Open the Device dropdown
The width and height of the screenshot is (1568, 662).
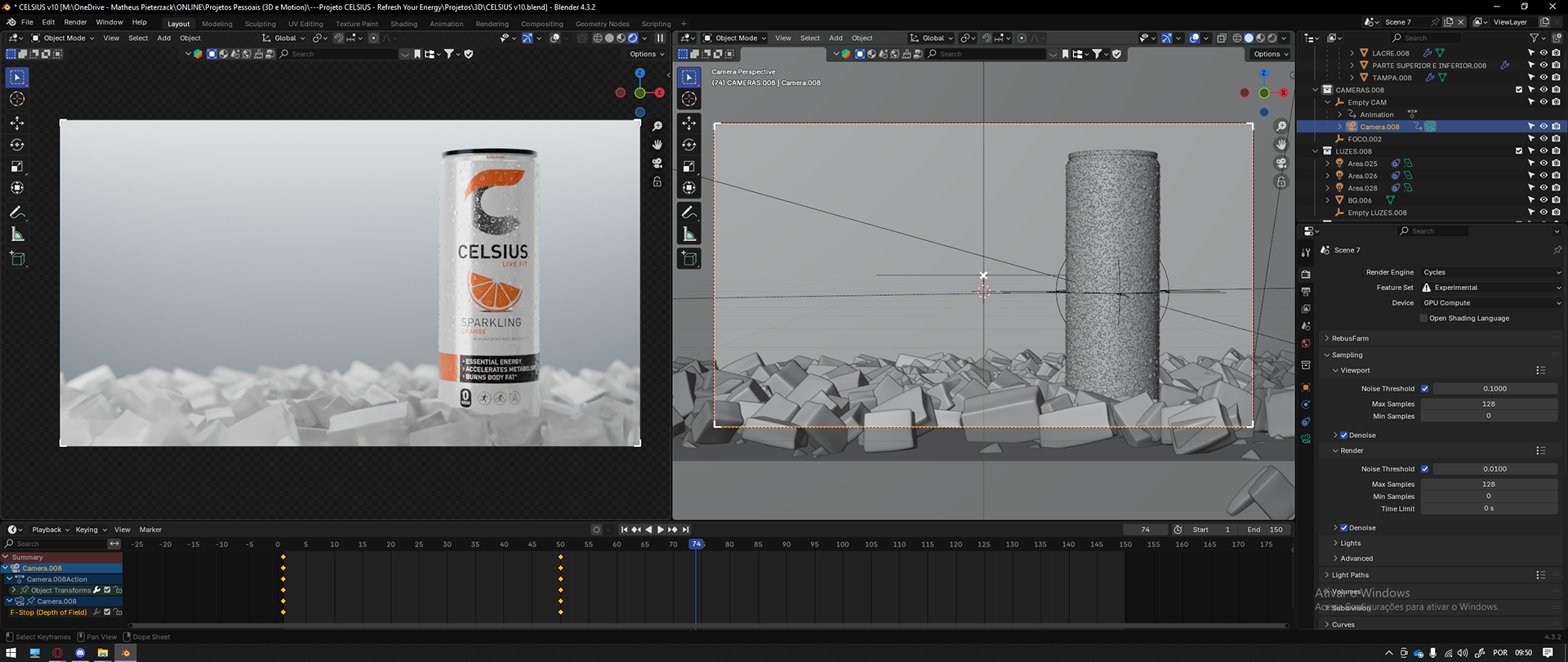(1491, 303)
